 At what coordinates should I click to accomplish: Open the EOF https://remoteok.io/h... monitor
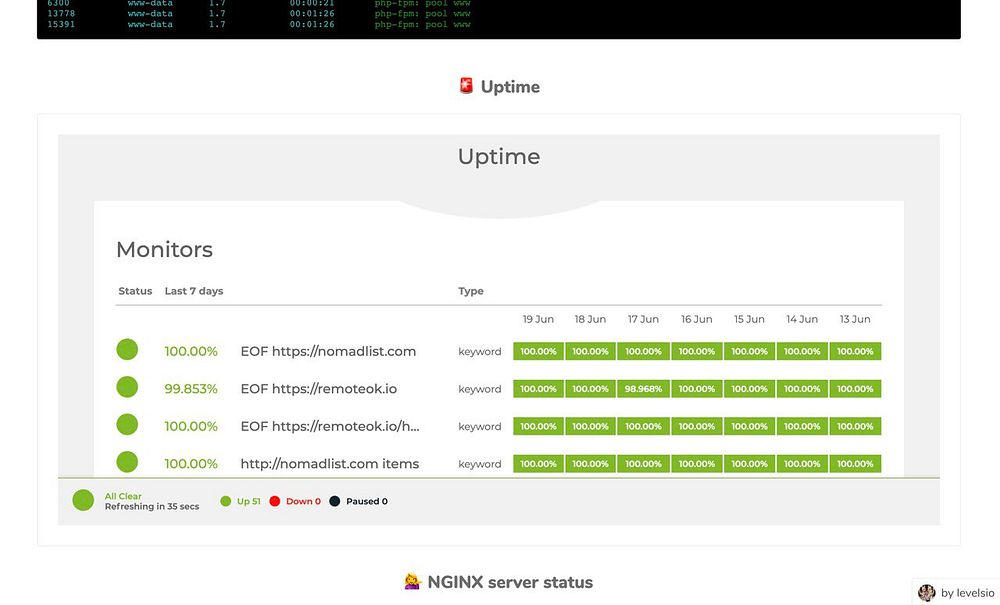point(330,426)
